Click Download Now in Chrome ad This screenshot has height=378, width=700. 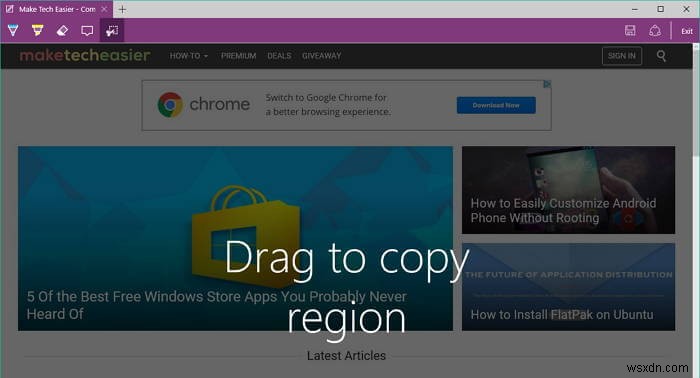pyautogui.click(x=496, y=105)
